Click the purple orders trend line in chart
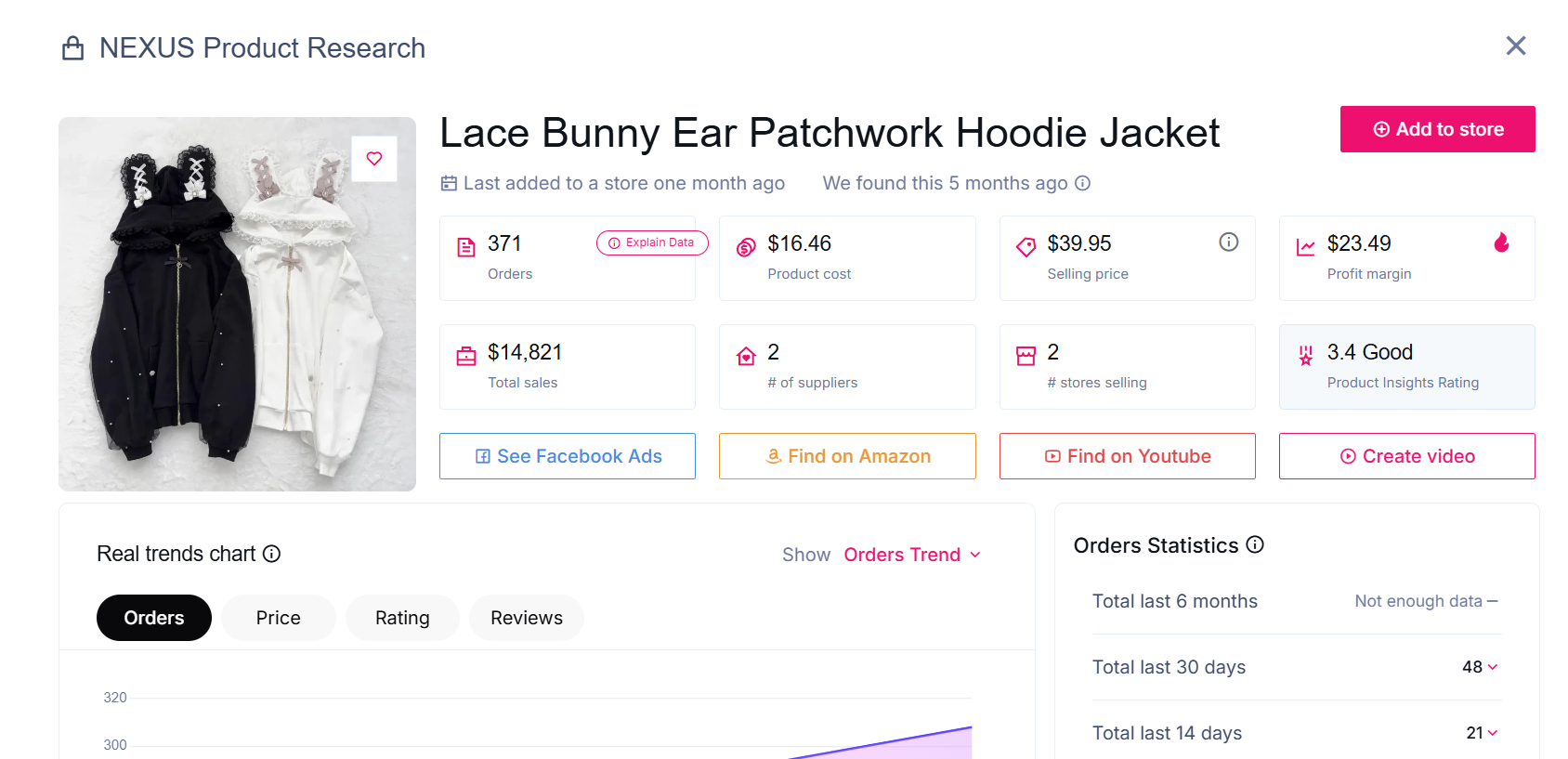1568x759 pixels. 882,742
